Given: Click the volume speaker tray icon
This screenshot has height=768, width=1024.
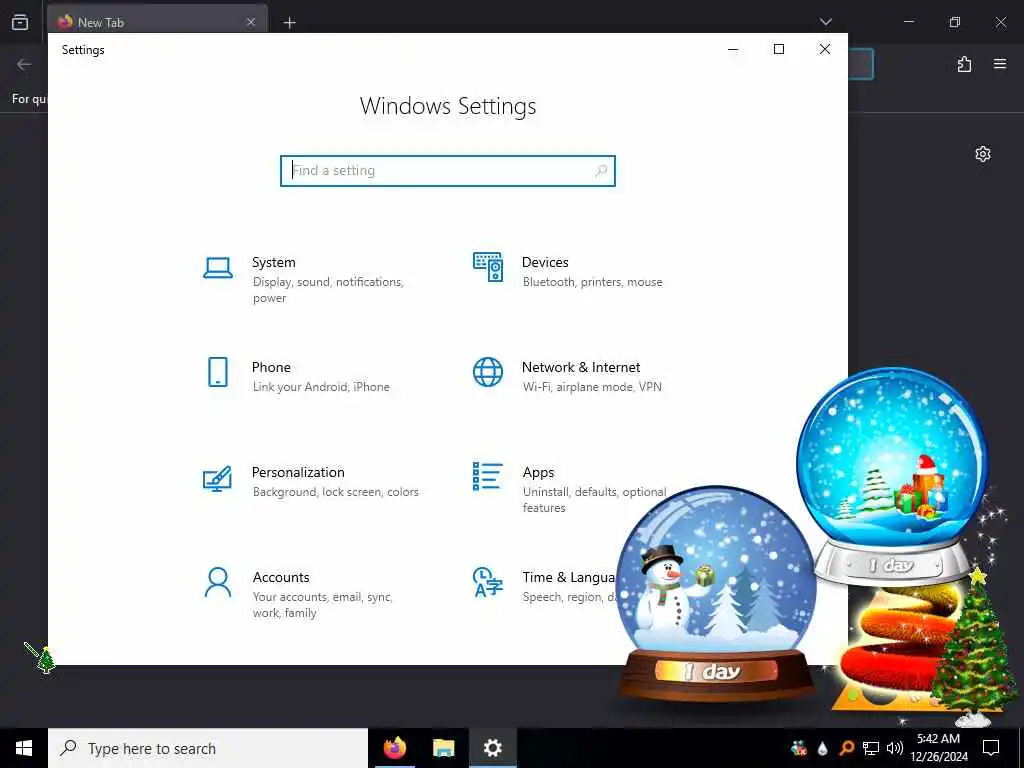Looking at the screenshot, I should click(895, 748).
